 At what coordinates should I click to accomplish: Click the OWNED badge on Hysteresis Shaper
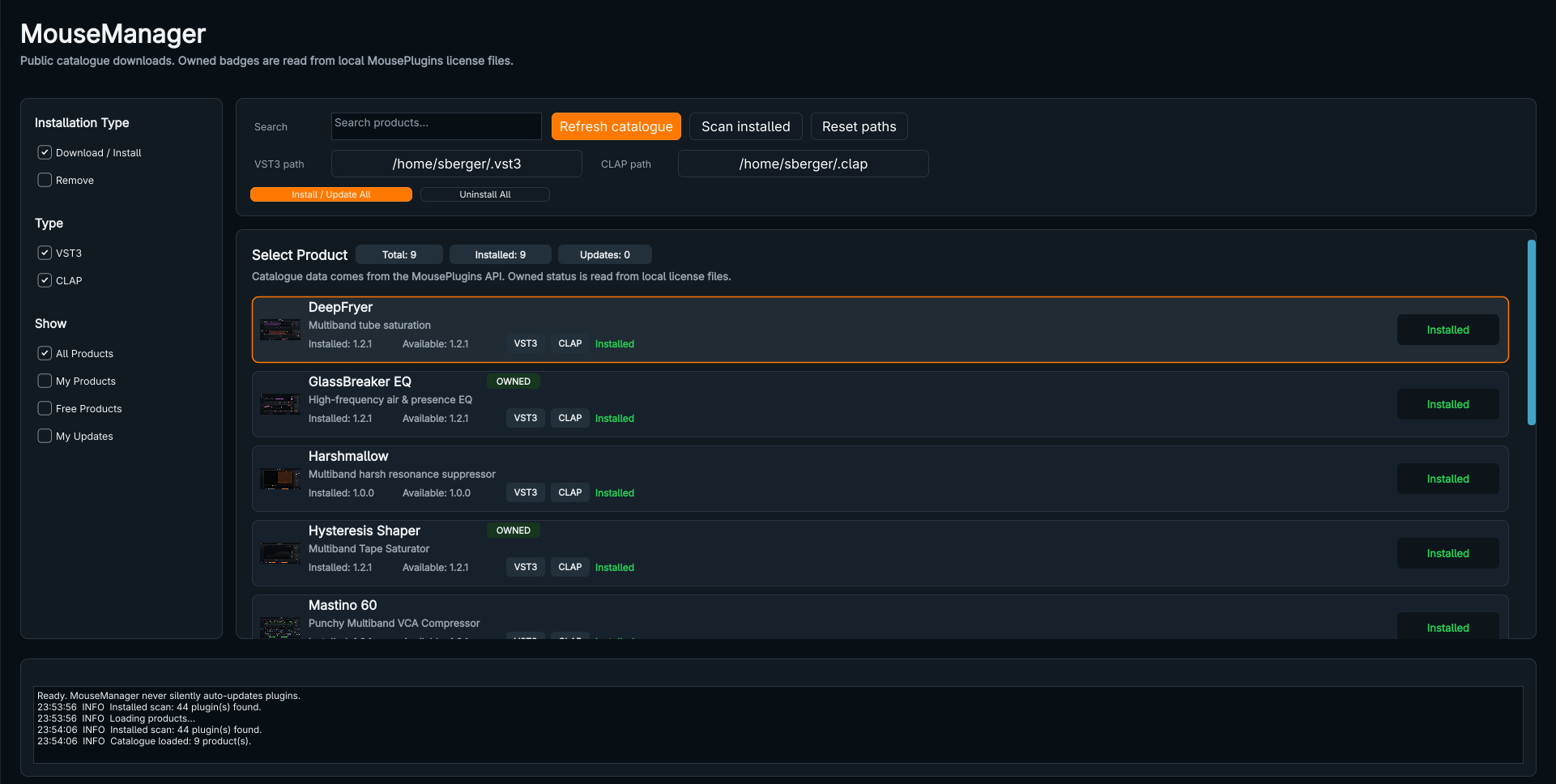coord(514,530)
